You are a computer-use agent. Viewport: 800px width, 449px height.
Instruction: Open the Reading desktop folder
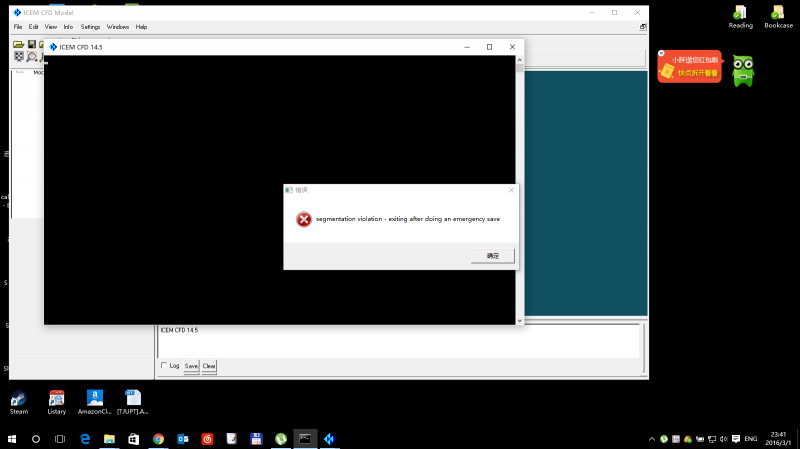tap(740, 17)
